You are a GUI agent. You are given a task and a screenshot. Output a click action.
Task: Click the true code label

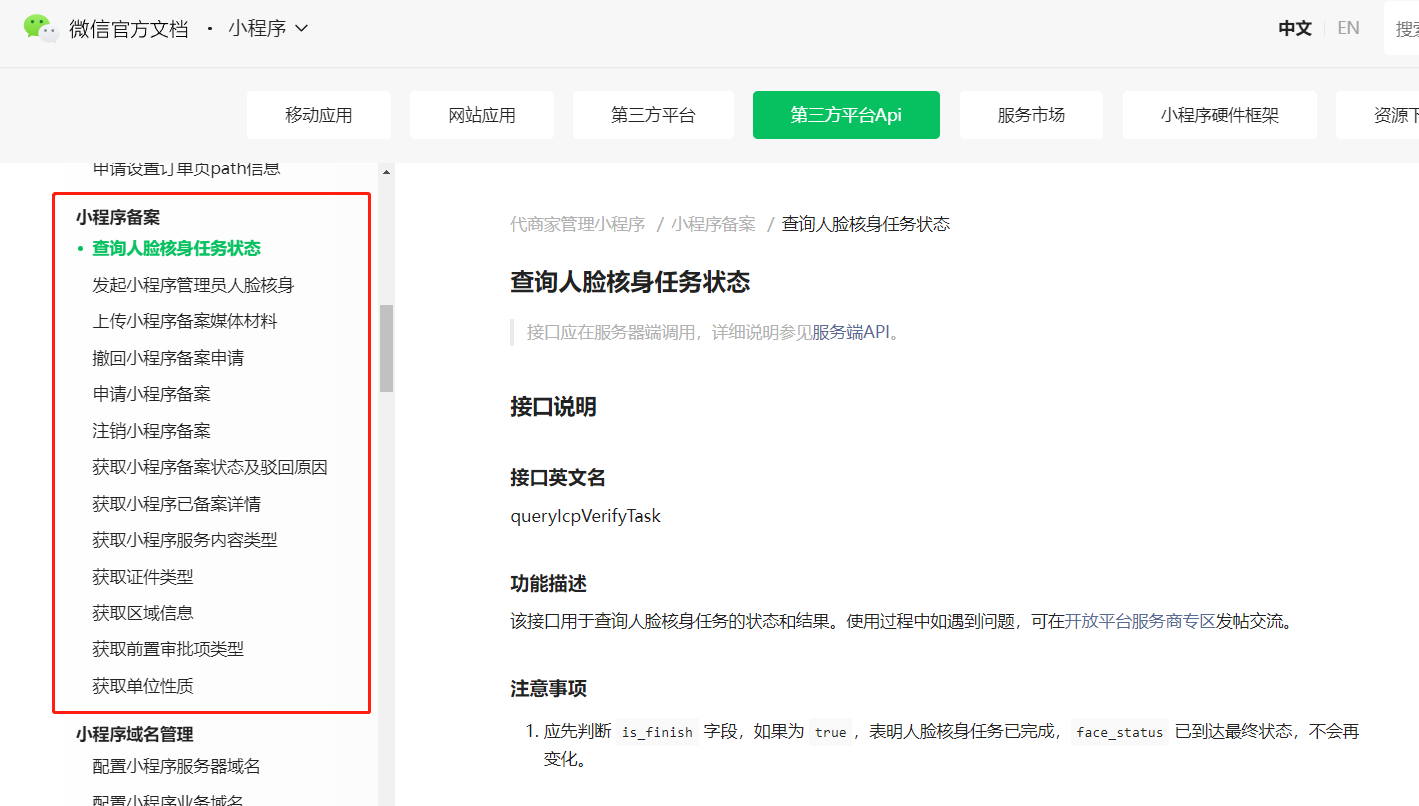tap(830, 732)
